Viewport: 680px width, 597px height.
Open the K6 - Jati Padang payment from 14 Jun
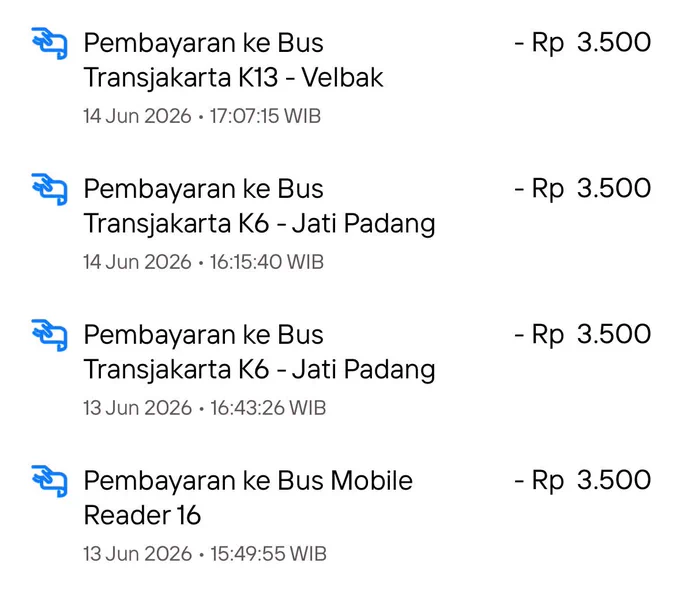340,223
